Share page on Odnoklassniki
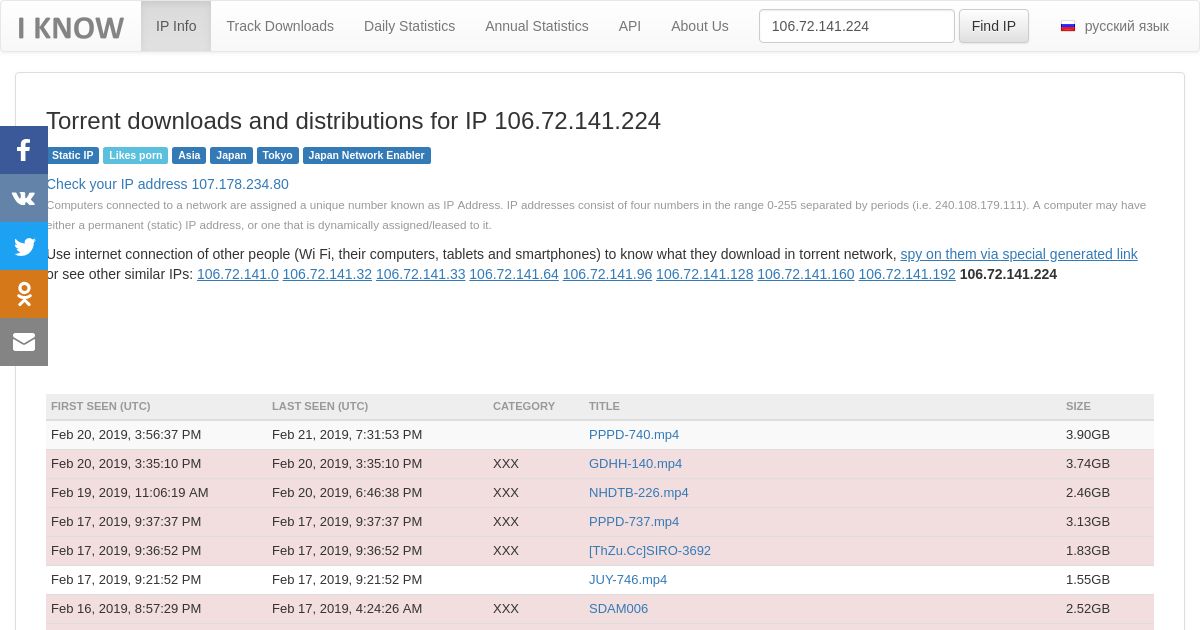Screen dimensions: 1200x630 [24, 294]
